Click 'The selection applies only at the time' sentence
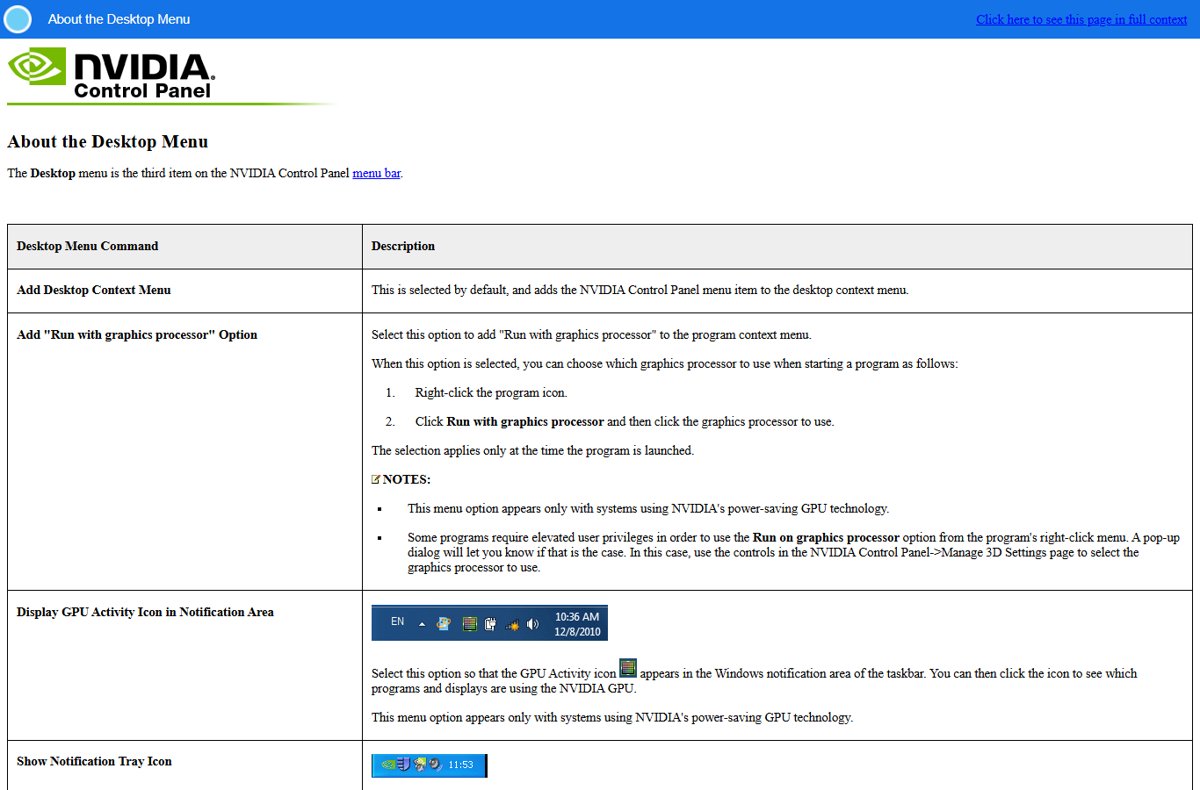The image size is (1200, 790). point(532,451)
